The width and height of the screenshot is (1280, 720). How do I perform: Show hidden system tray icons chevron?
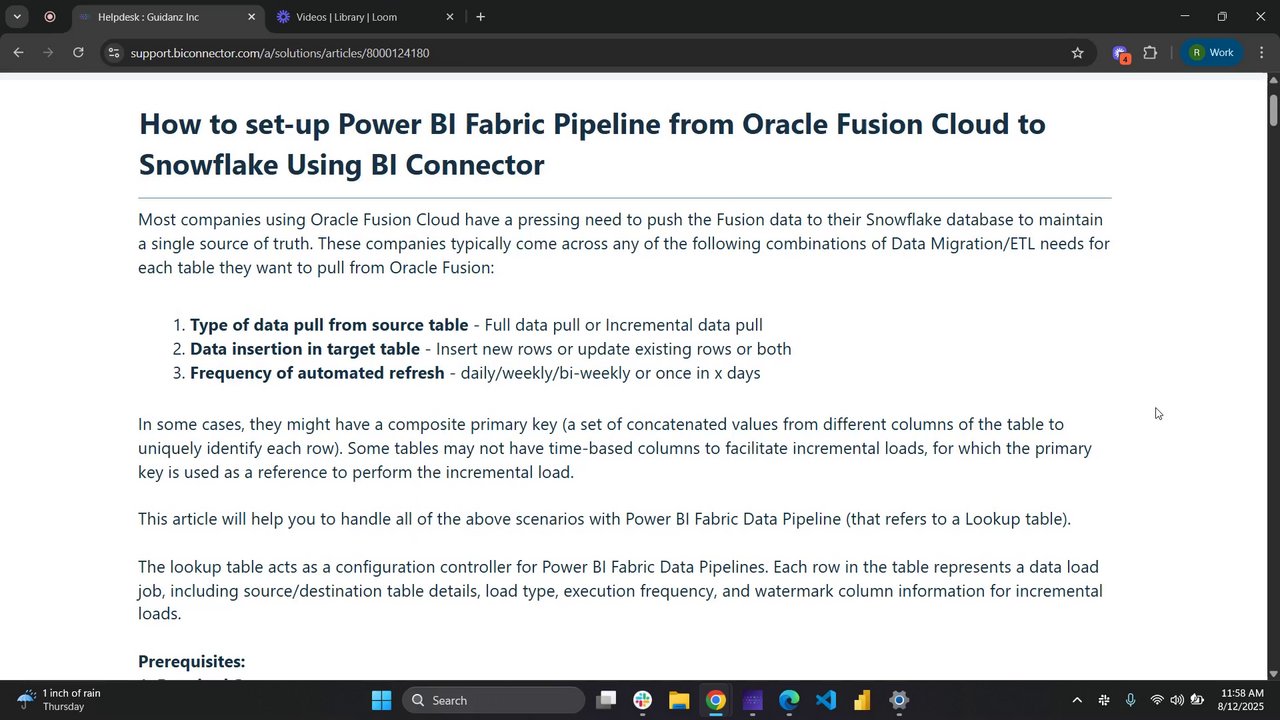pos(1076,700)
